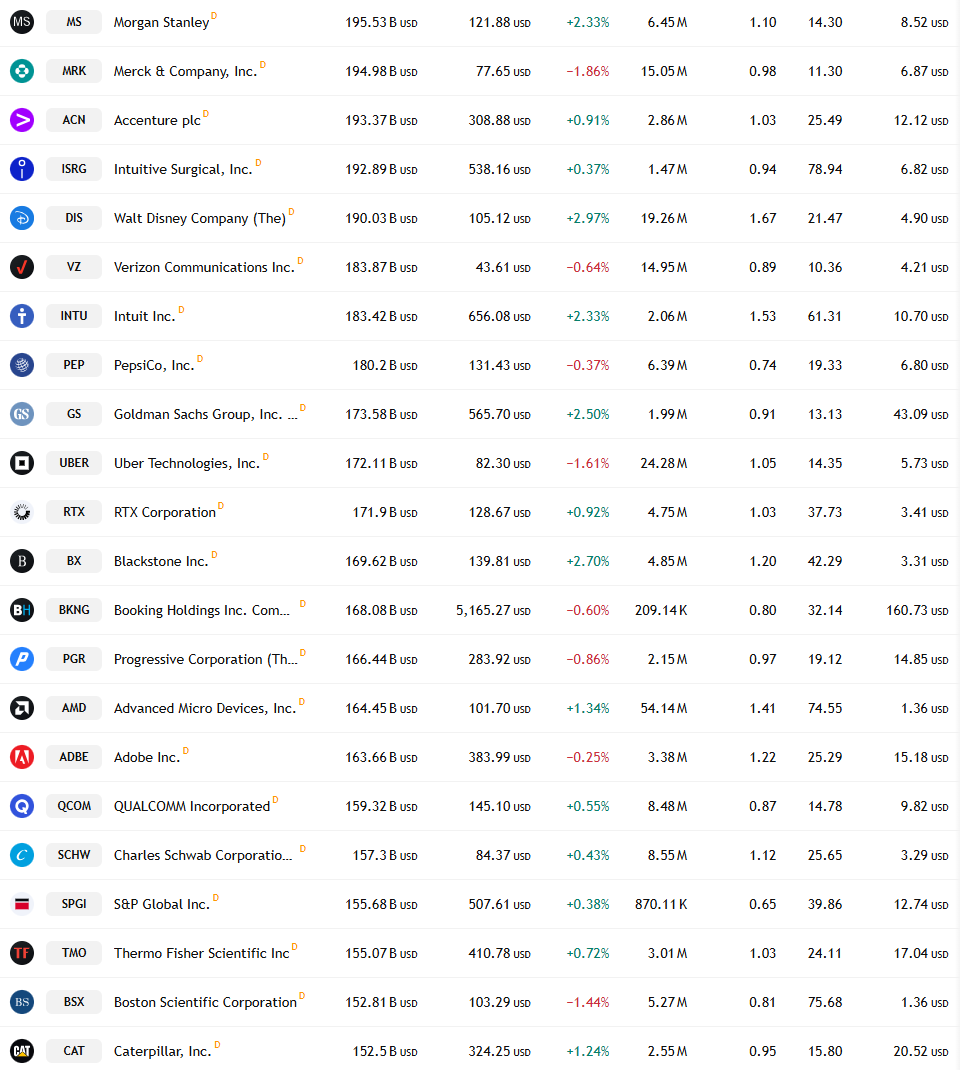
Task: Select the QCOM ticker badge
Action: pos(74,806)
